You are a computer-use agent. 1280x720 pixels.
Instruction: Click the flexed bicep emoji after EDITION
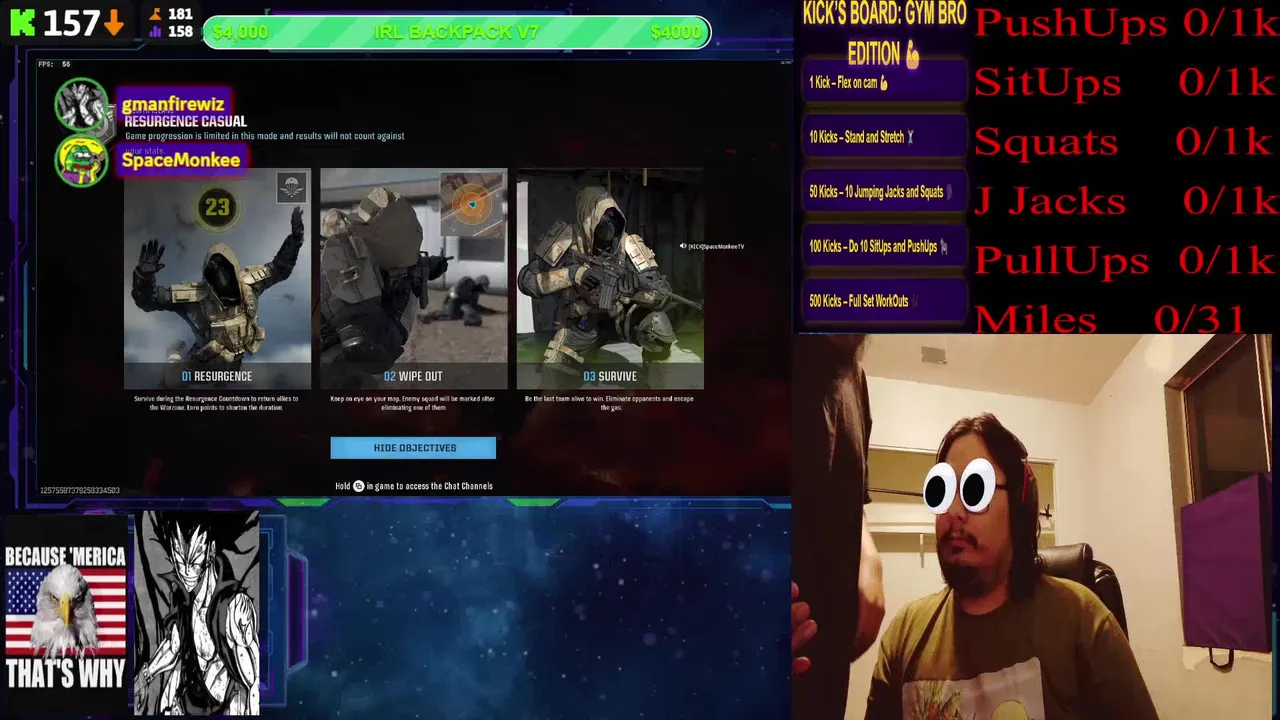[912, 57]
